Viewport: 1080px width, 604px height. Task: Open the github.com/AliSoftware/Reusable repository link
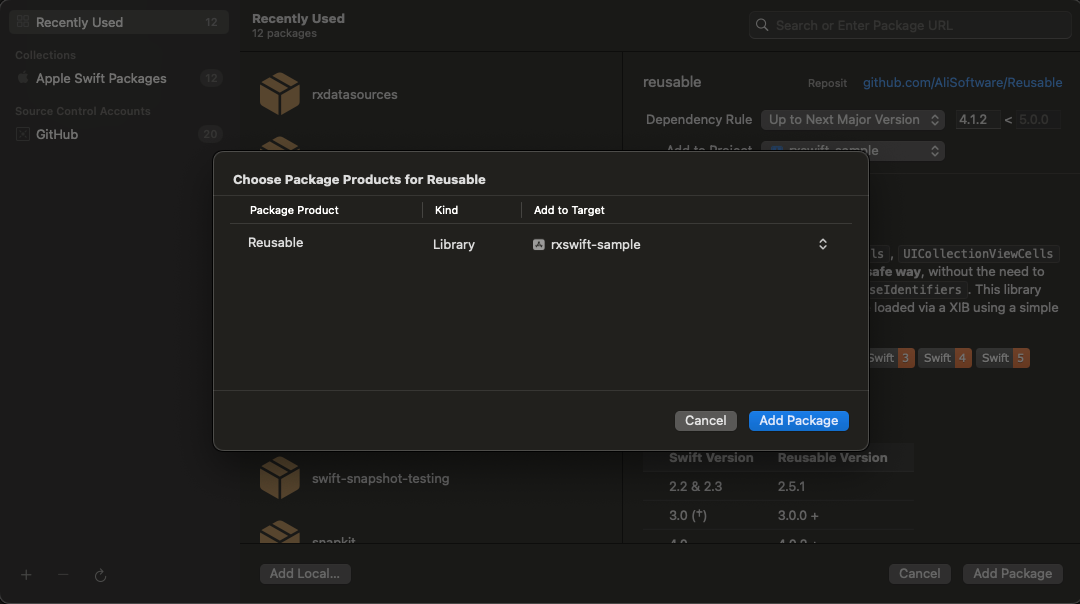tap(962, 83)
